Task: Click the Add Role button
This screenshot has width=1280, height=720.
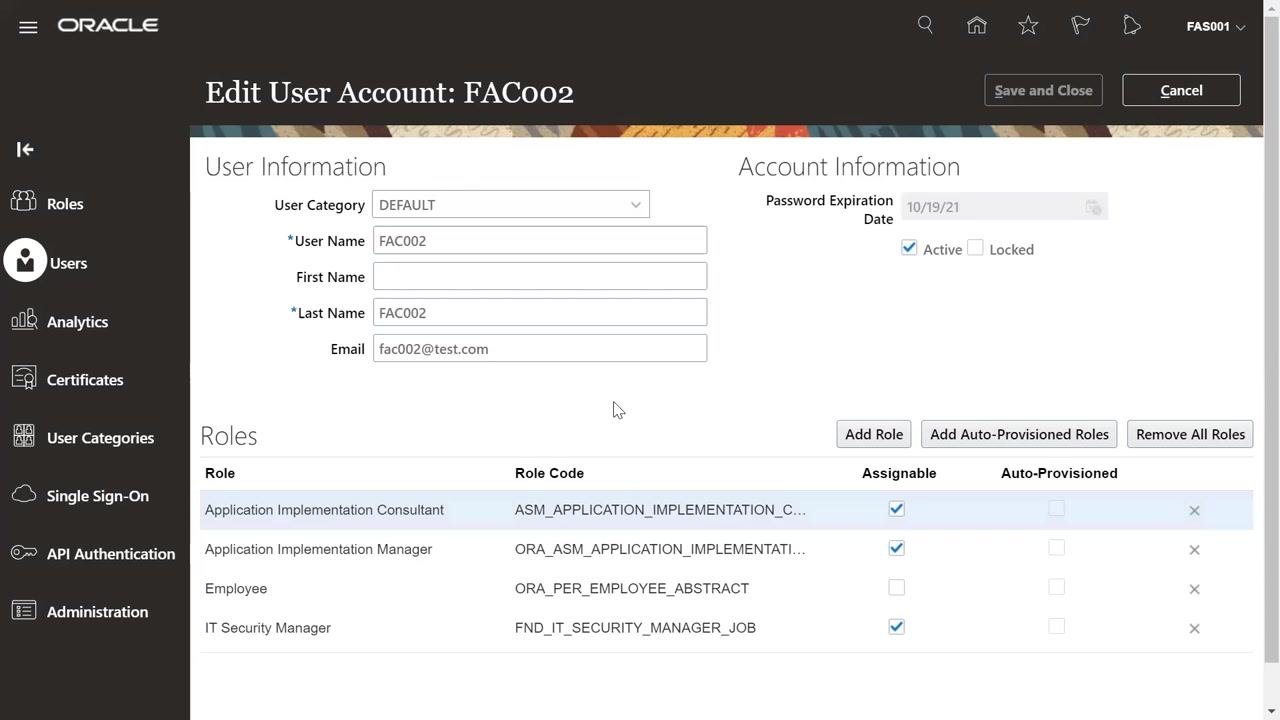Action: (x=874, y=434)
